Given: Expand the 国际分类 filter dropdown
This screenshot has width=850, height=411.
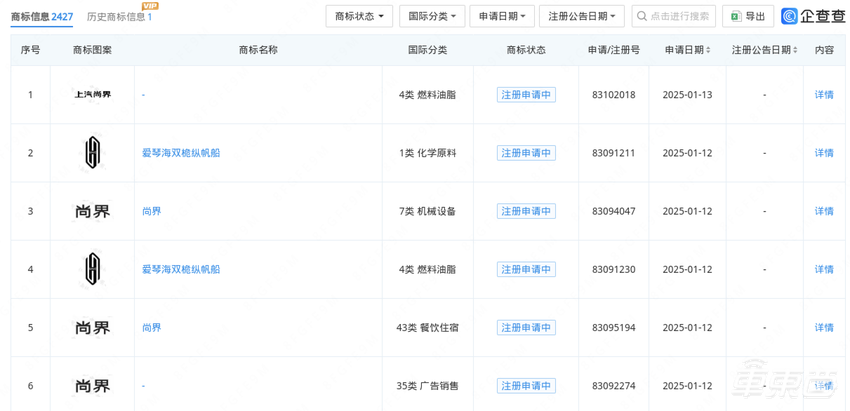Looking at the screenshot, I should 431,16.
